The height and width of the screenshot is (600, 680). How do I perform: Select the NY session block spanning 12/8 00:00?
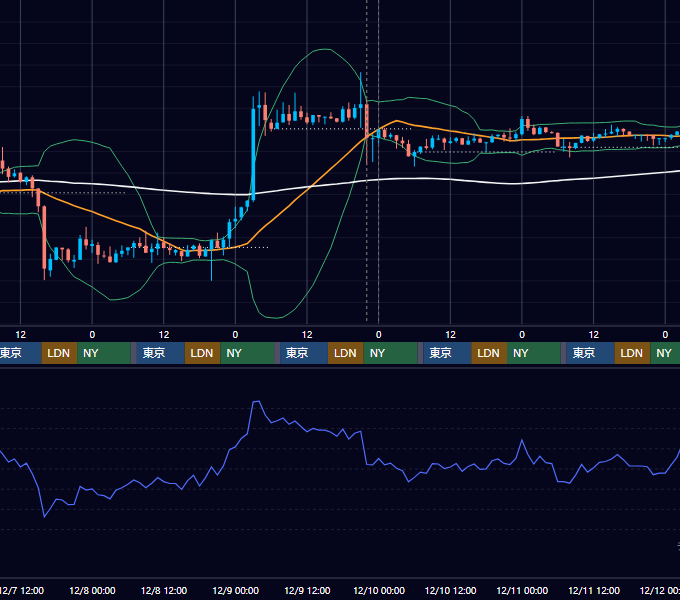[x=104, y=353]
